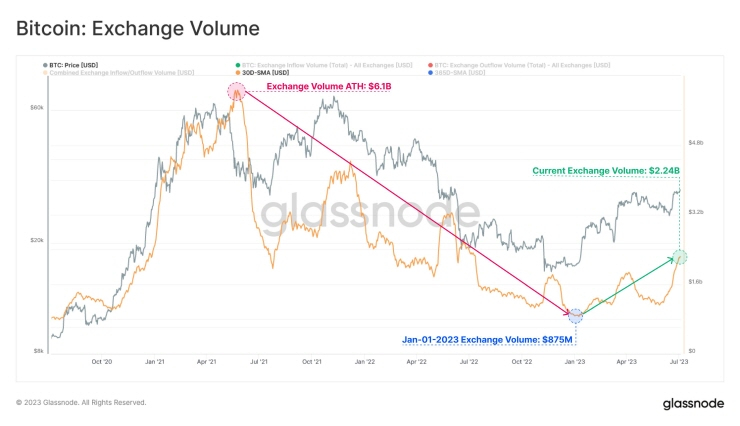The width and height of the screenshot is (740, 426).
Task: Click the Combined Exchange Inflow/Outflow Volume legend dot
Action: (42, 73)
